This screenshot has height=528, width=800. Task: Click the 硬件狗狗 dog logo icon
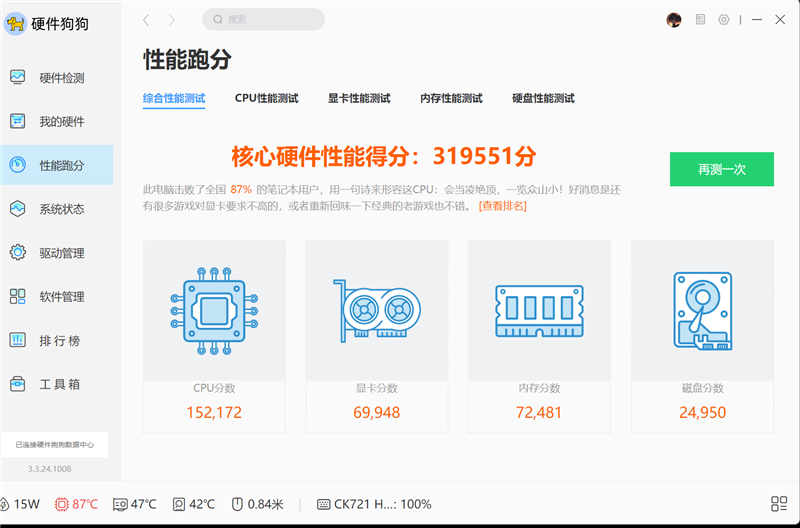[x=15, y=24]
